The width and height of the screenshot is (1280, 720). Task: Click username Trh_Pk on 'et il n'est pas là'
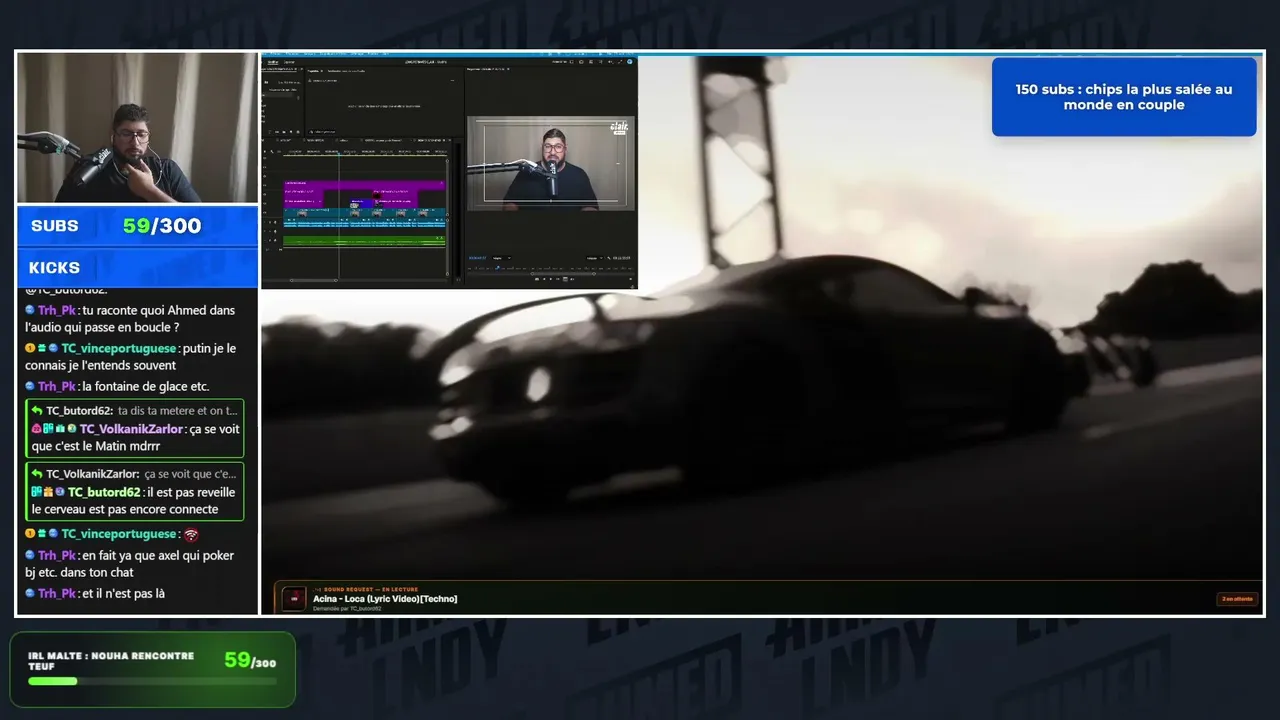[57, 593]
